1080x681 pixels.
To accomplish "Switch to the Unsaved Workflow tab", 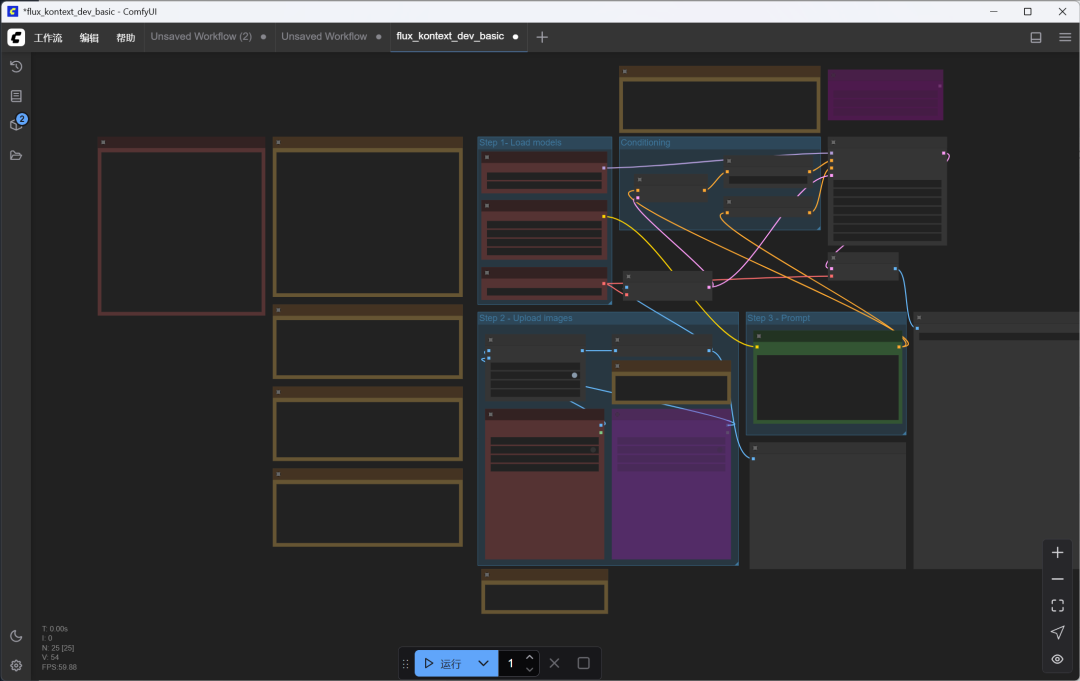I will pyautogui.click(x=324, y=36).
